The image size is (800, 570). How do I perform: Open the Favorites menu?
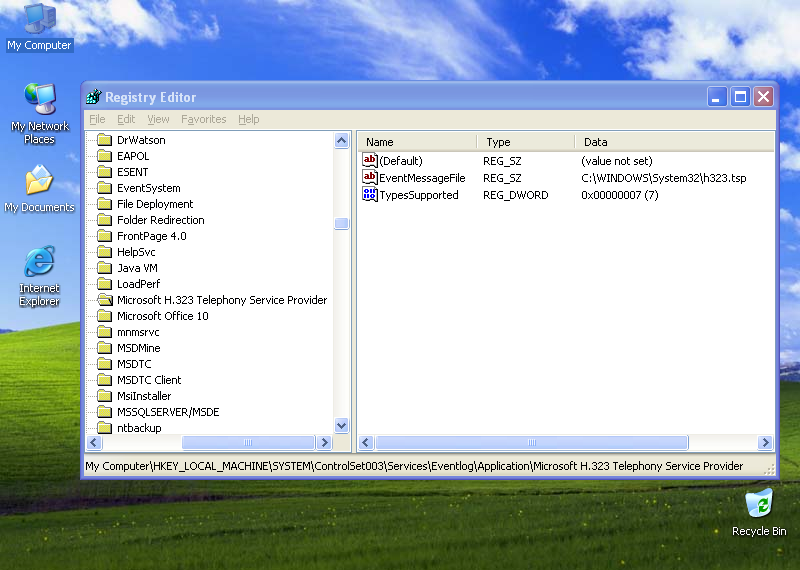[204, 119]
